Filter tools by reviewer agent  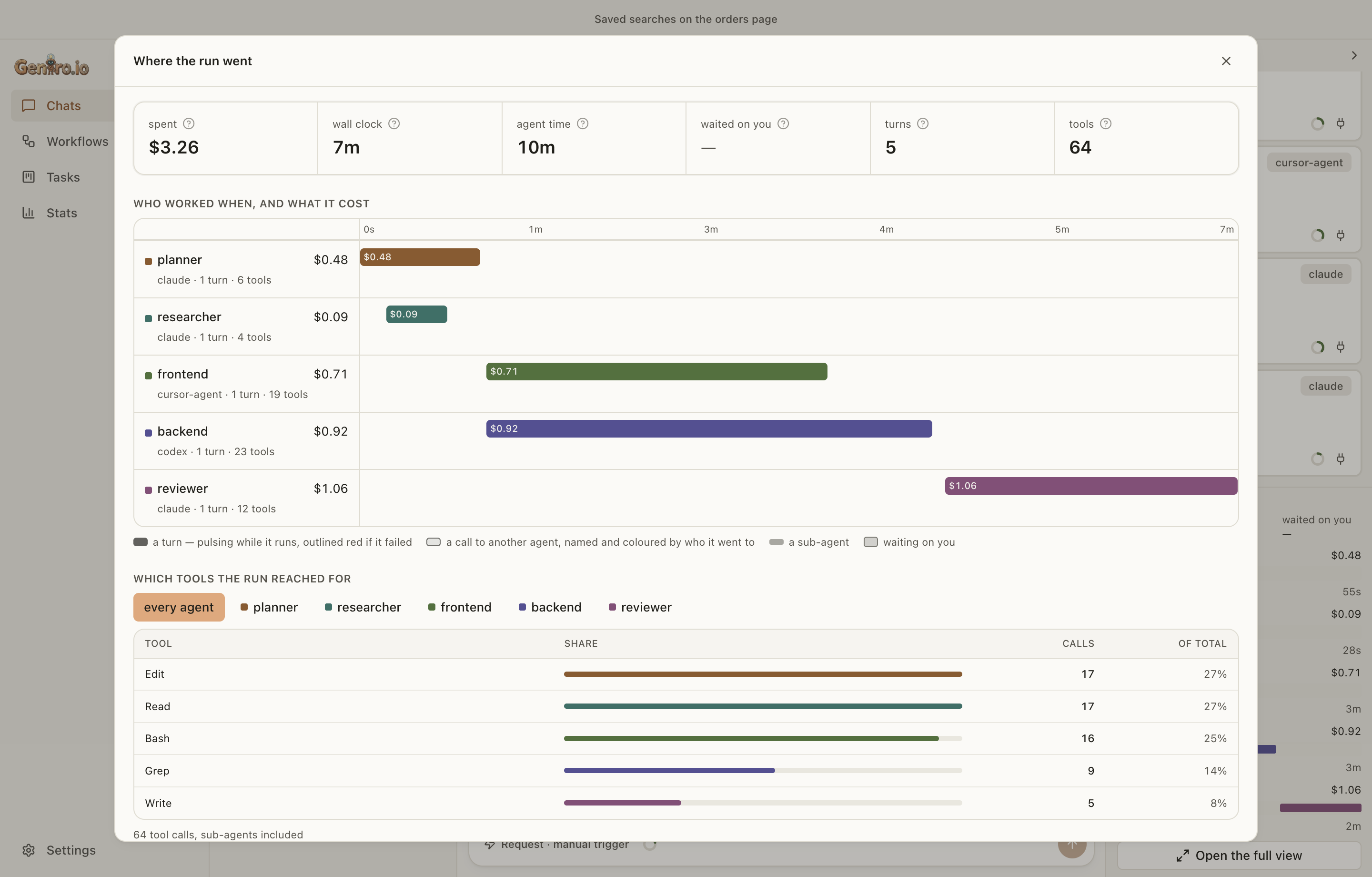click(640, 607)
